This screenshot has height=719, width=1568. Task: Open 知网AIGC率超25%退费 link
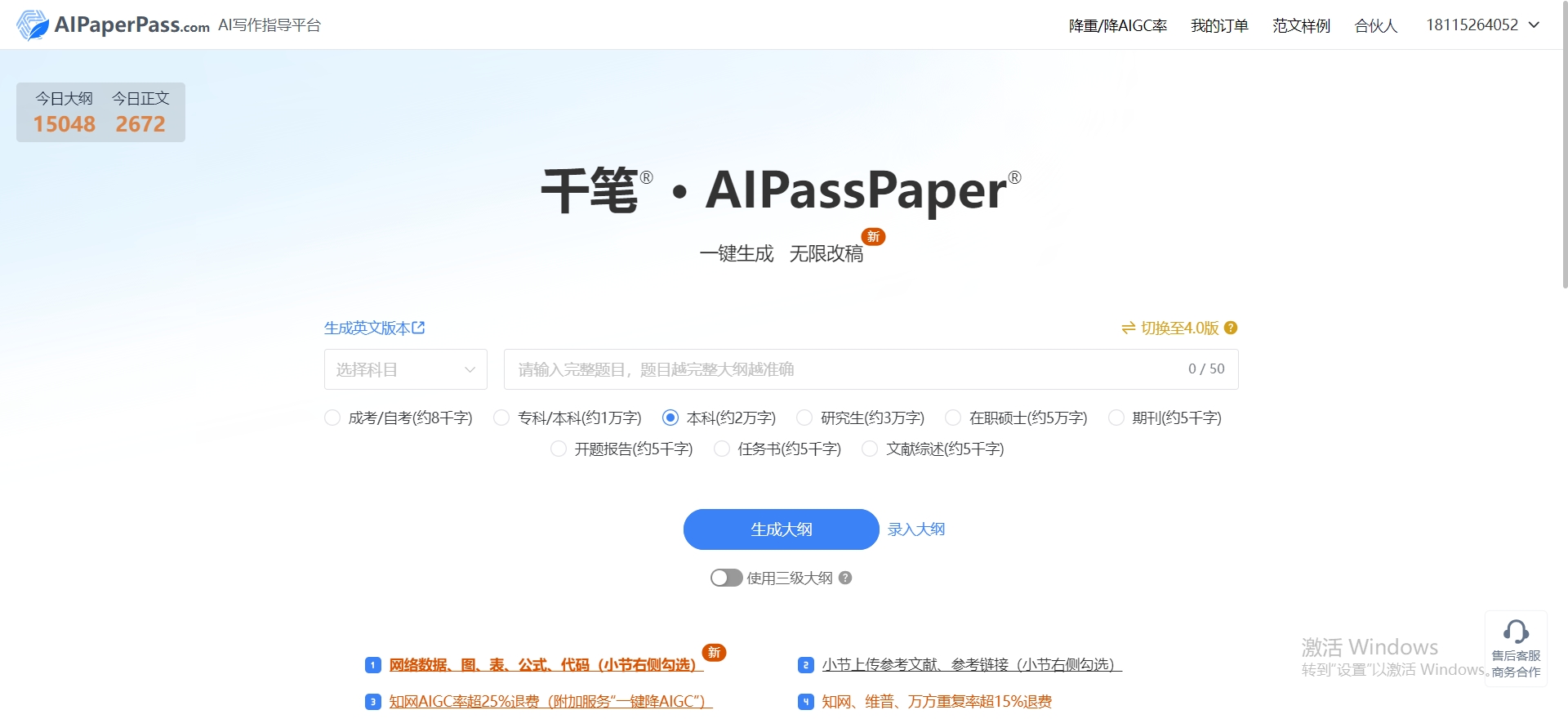pos(551,702)
